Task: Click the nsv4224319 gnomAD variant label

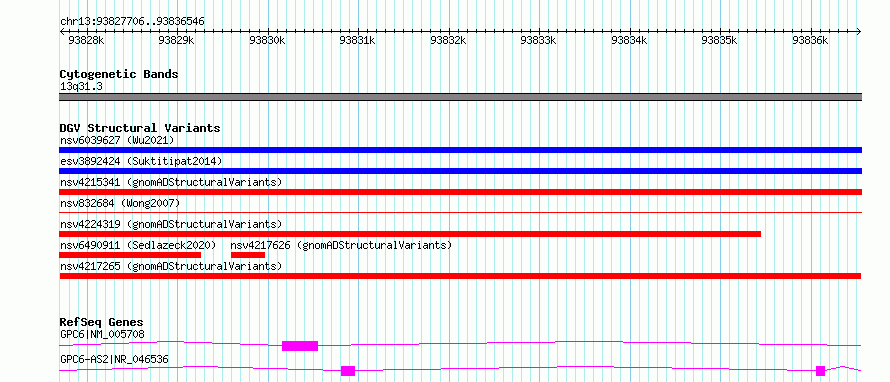Action: [x=171, y=224]
